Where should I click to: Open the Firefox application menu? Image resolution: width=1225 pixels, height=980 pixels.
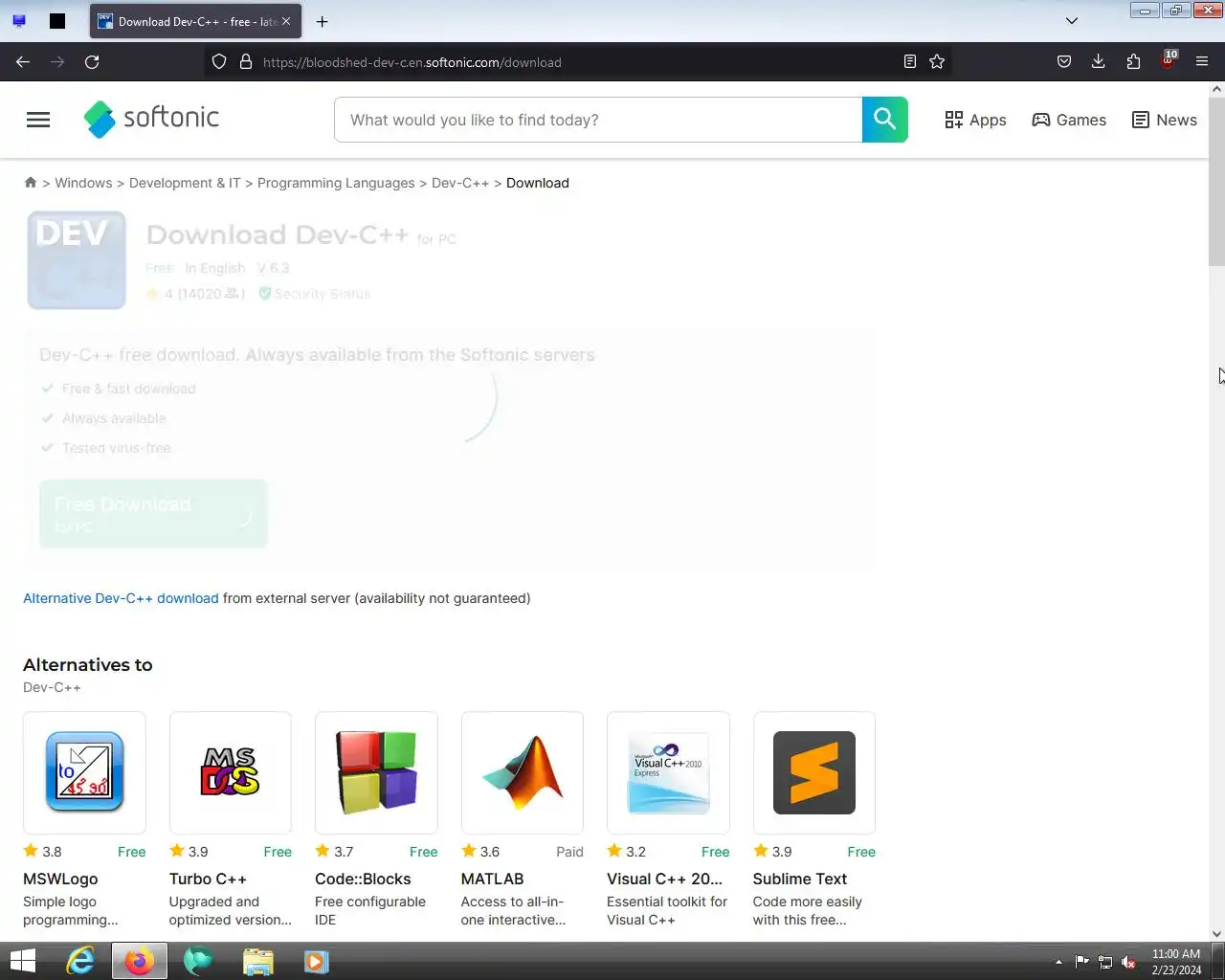[x=1202, y=62]
